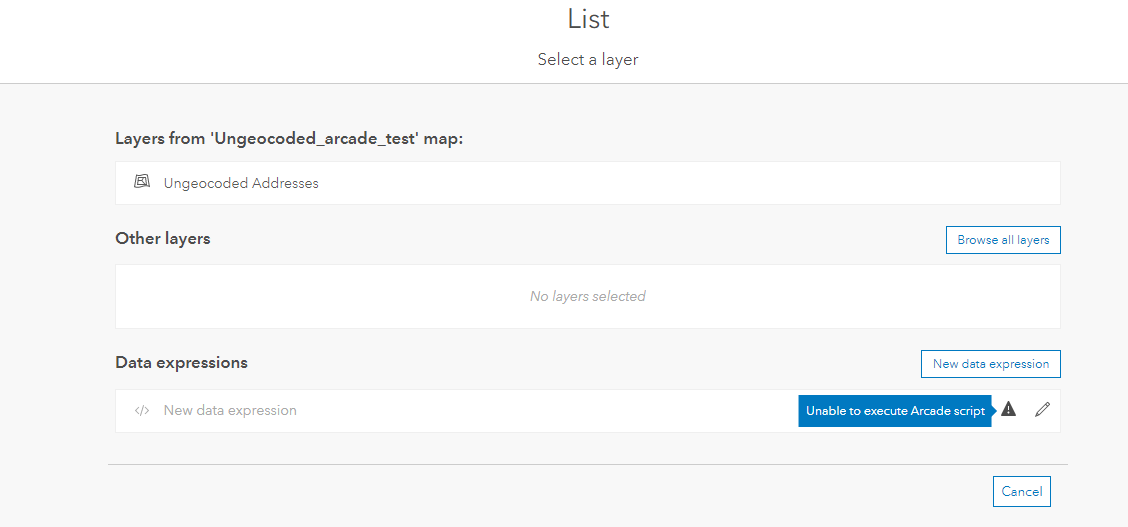The image size is (1128, 527).
Task: Click the 'No layers selected' placeholder box
Action: coord(587,296)
